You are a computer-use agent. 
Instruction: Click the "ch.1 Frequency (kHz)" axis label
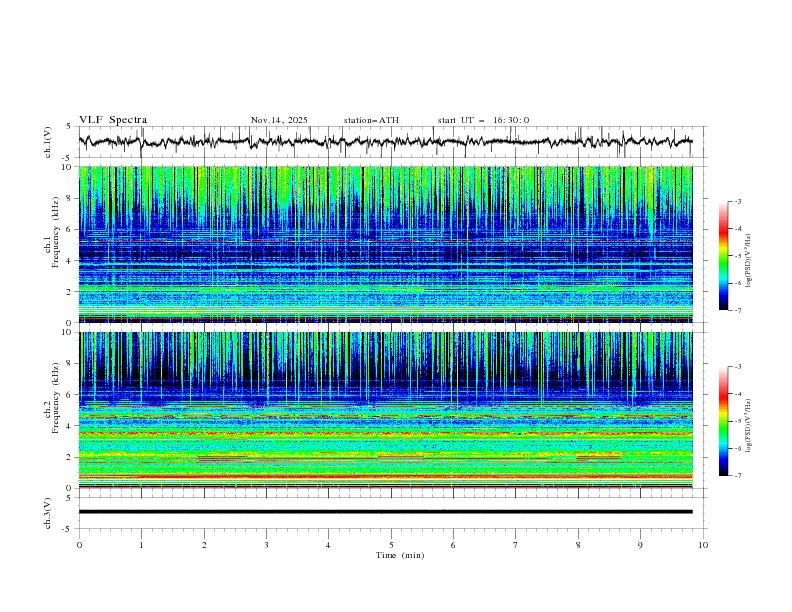point(52,231)
